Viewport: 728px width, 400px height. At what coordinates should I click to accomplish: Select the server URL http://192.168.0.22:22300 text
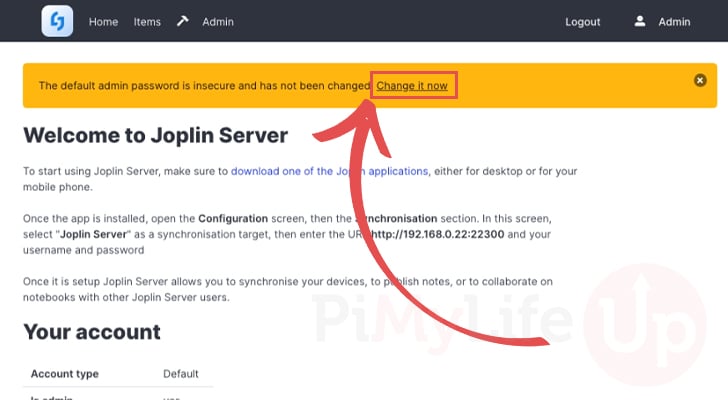(x=437, y=234)
